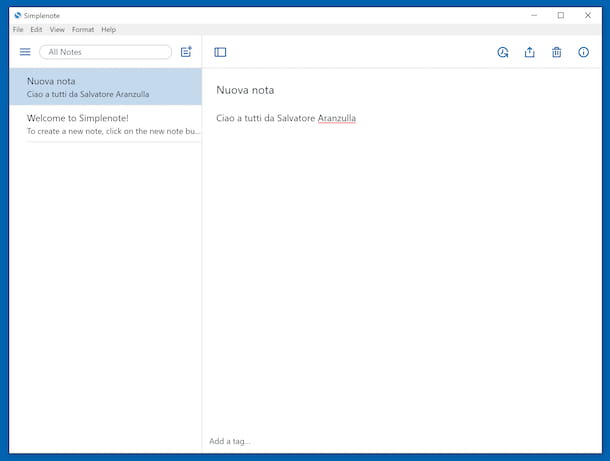The image size is (610, 461).
Task: Open the 'Welcome to Simplenote!' note
Action: [x=105, y=124]
